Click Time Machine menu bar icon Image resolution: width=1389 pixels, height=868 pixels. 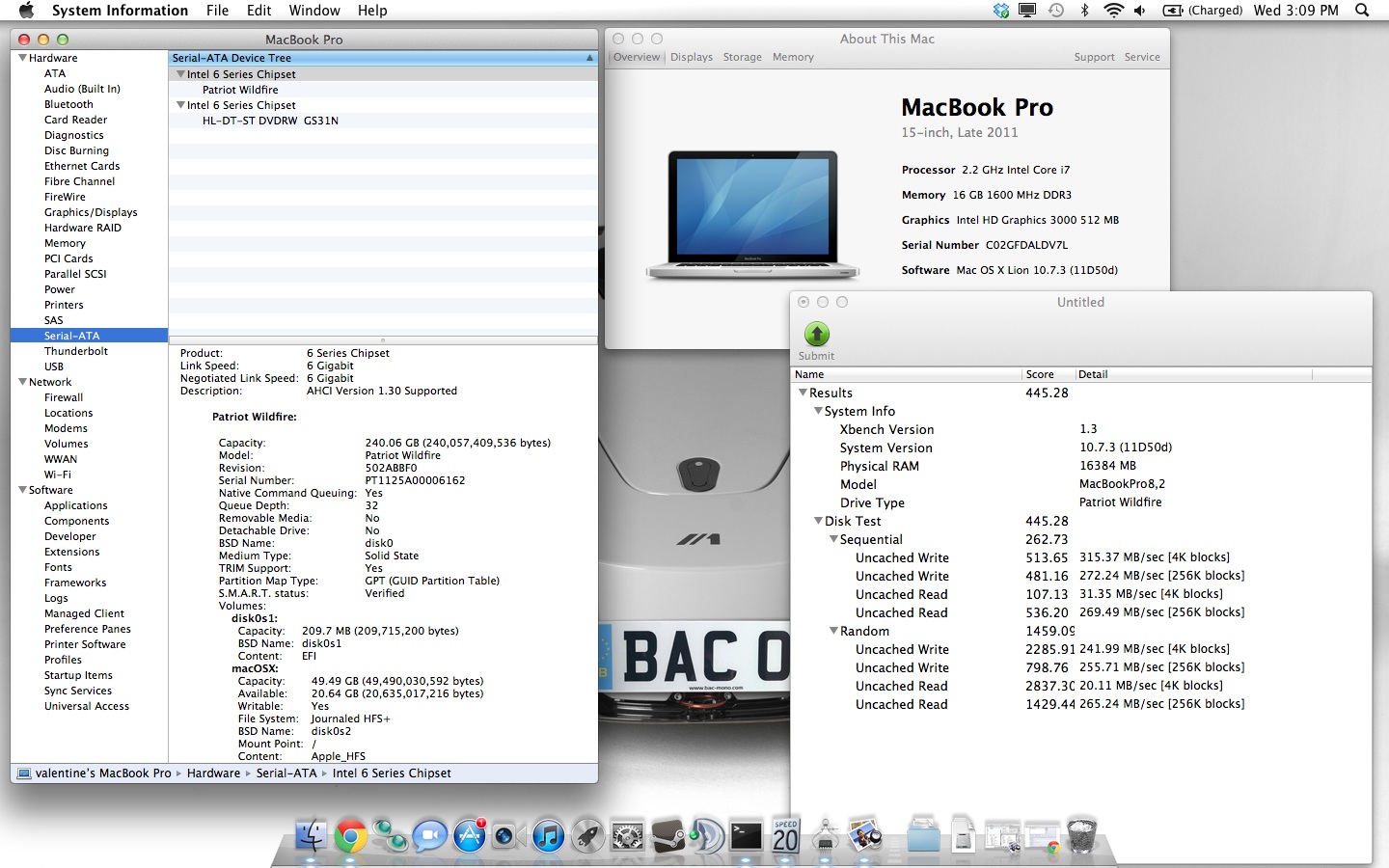[x=1056, y=11]
